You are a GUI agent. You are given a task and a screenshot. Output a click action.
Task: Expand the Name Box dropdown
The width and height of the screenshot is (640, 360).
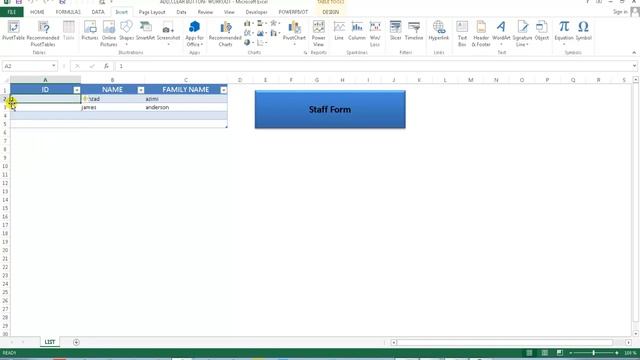tap(53, 66)
